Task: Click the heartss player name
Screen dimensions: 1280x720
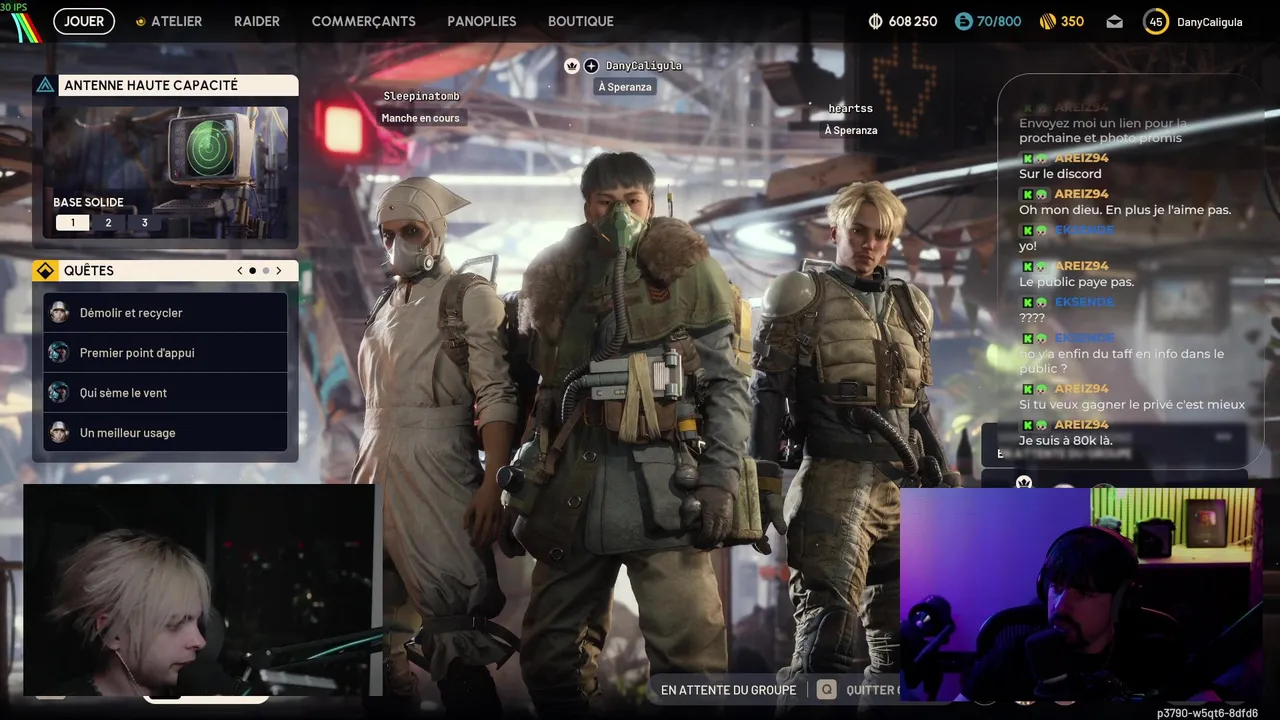Action: [850, 108]
